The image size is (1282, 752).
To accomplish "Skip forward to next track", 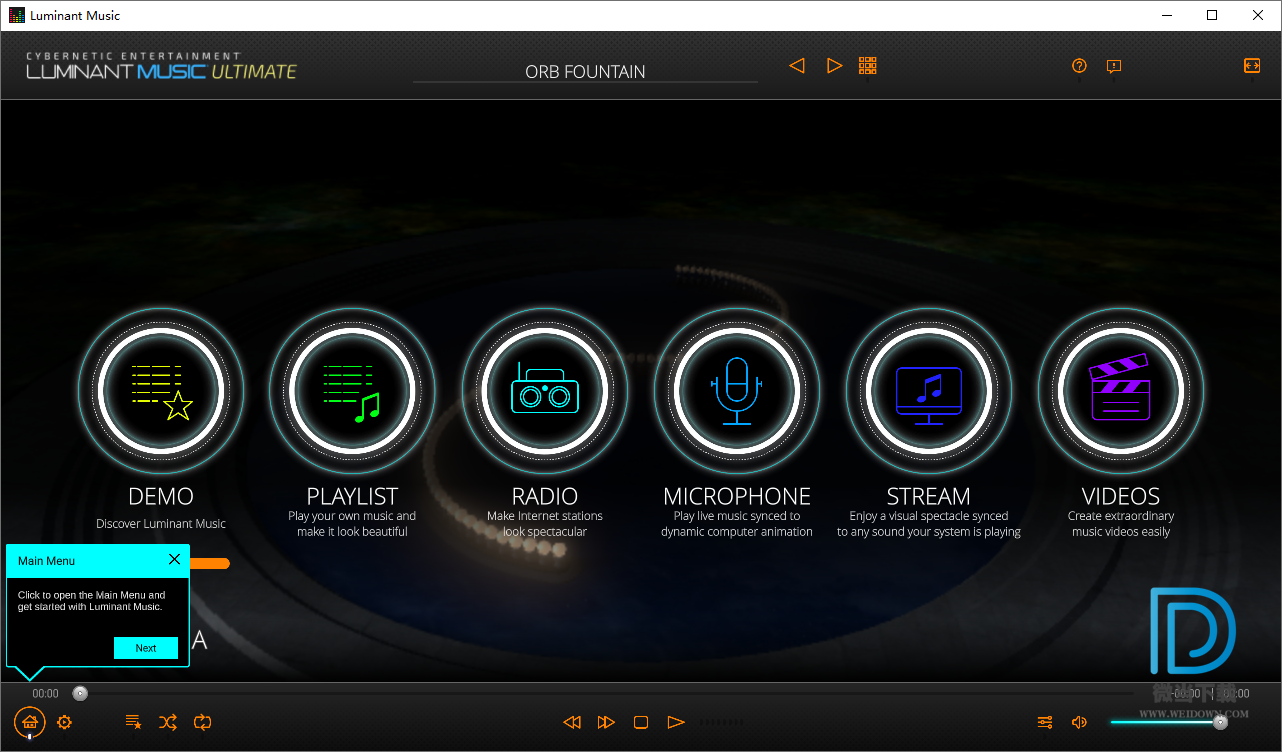I will point(606,722).
